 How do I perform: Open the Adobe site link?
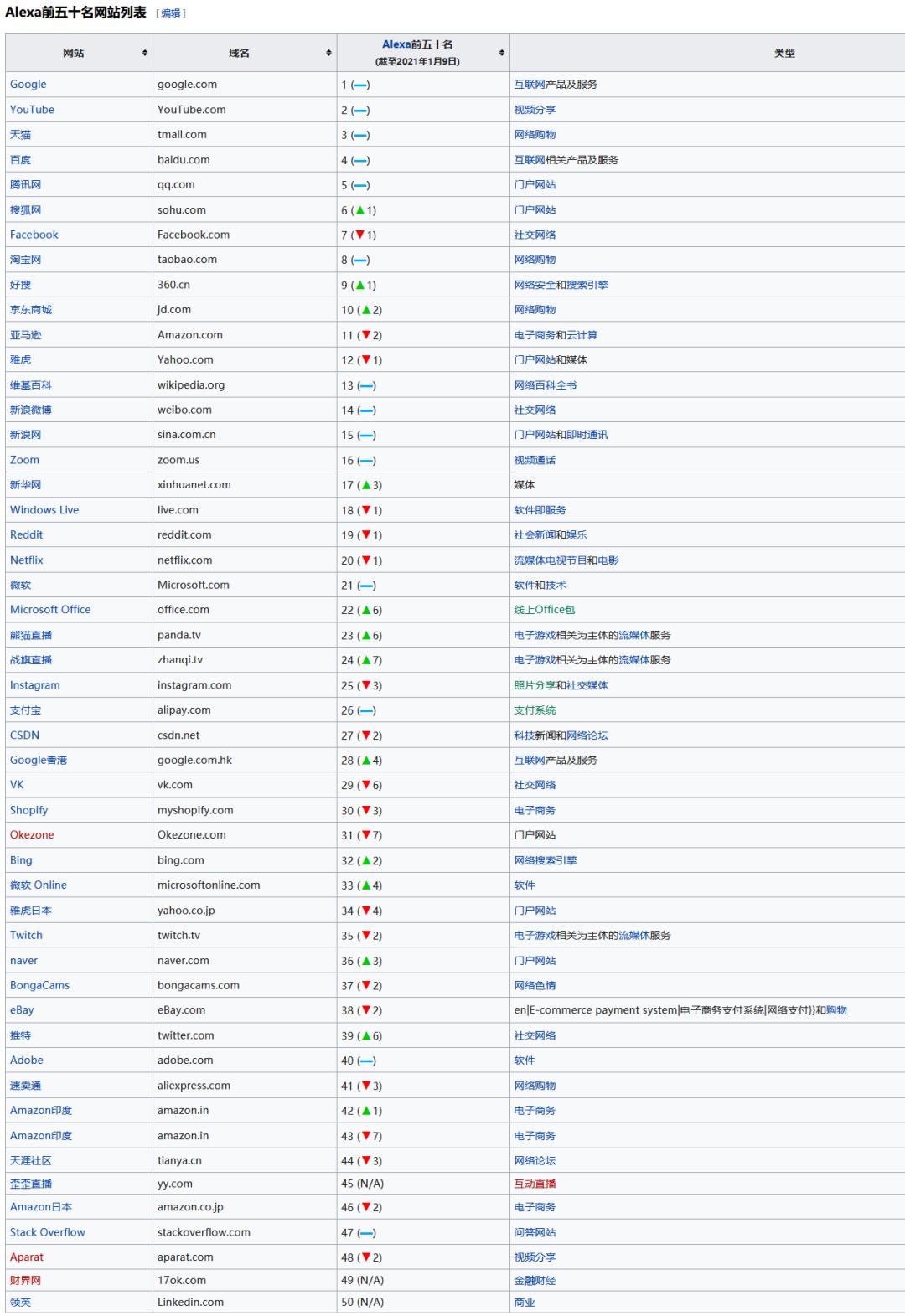click(x=27, y=1061)
